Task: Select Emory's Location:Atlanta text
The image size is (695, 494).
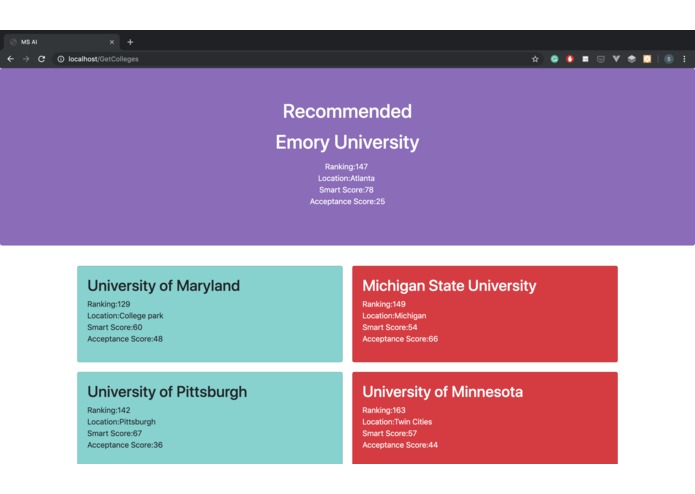Action: click(x=346, y=178)
